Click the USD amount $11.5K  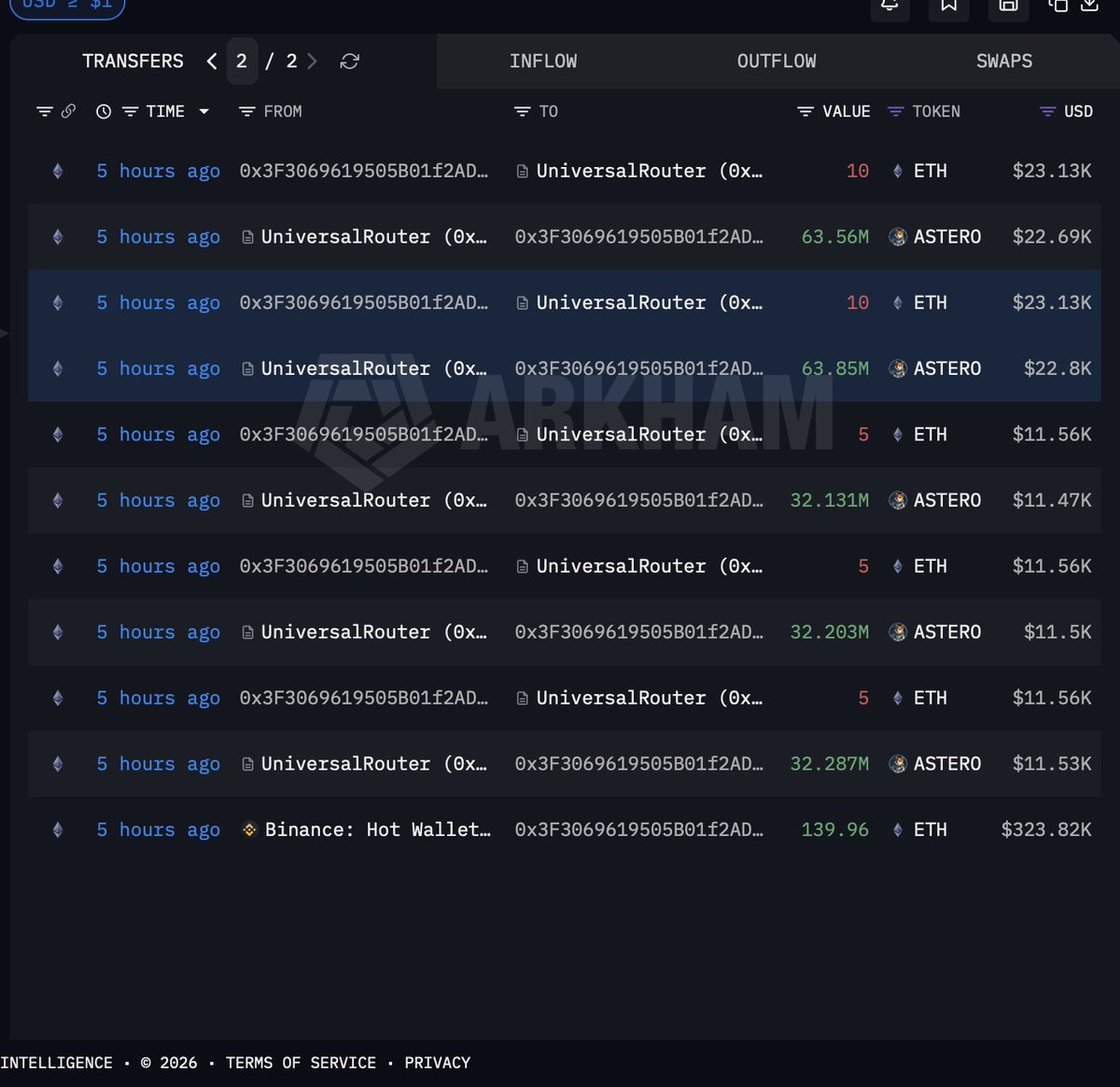click(1057, 633)
